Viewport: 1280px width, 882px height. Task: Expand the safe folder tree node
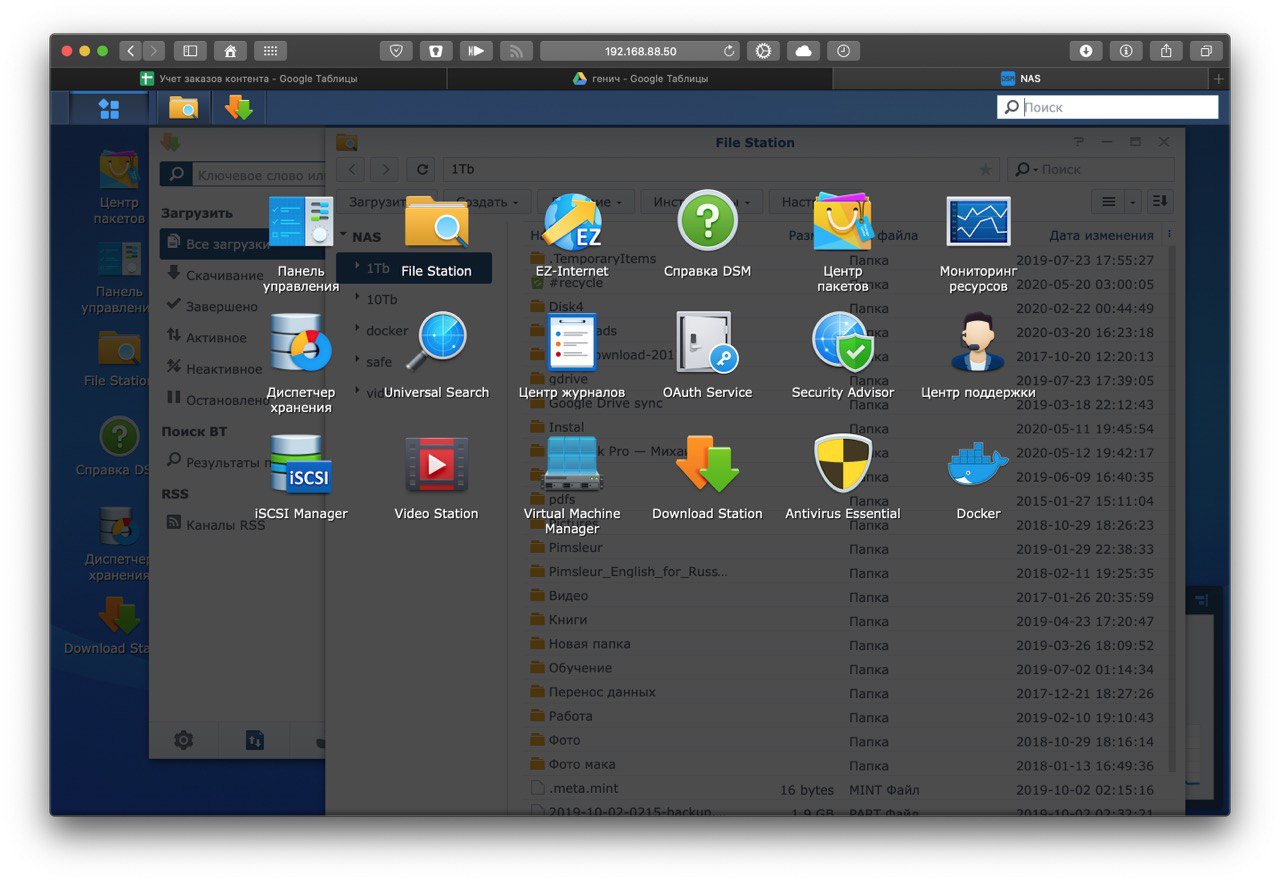358,360
